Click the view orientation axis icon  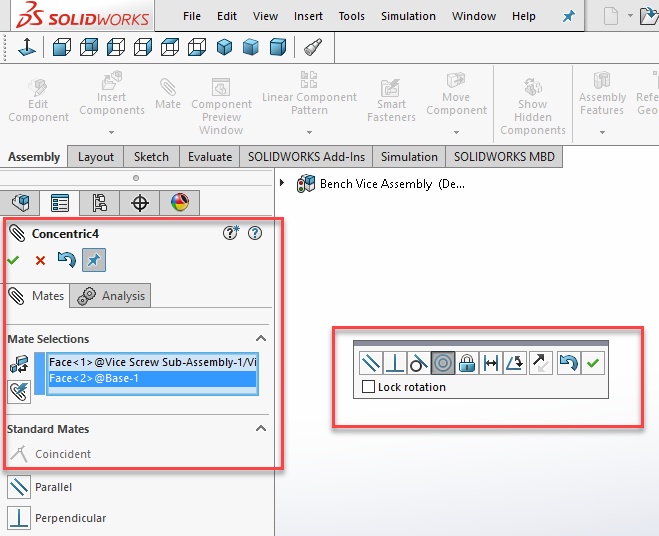[x=26, y=47]
